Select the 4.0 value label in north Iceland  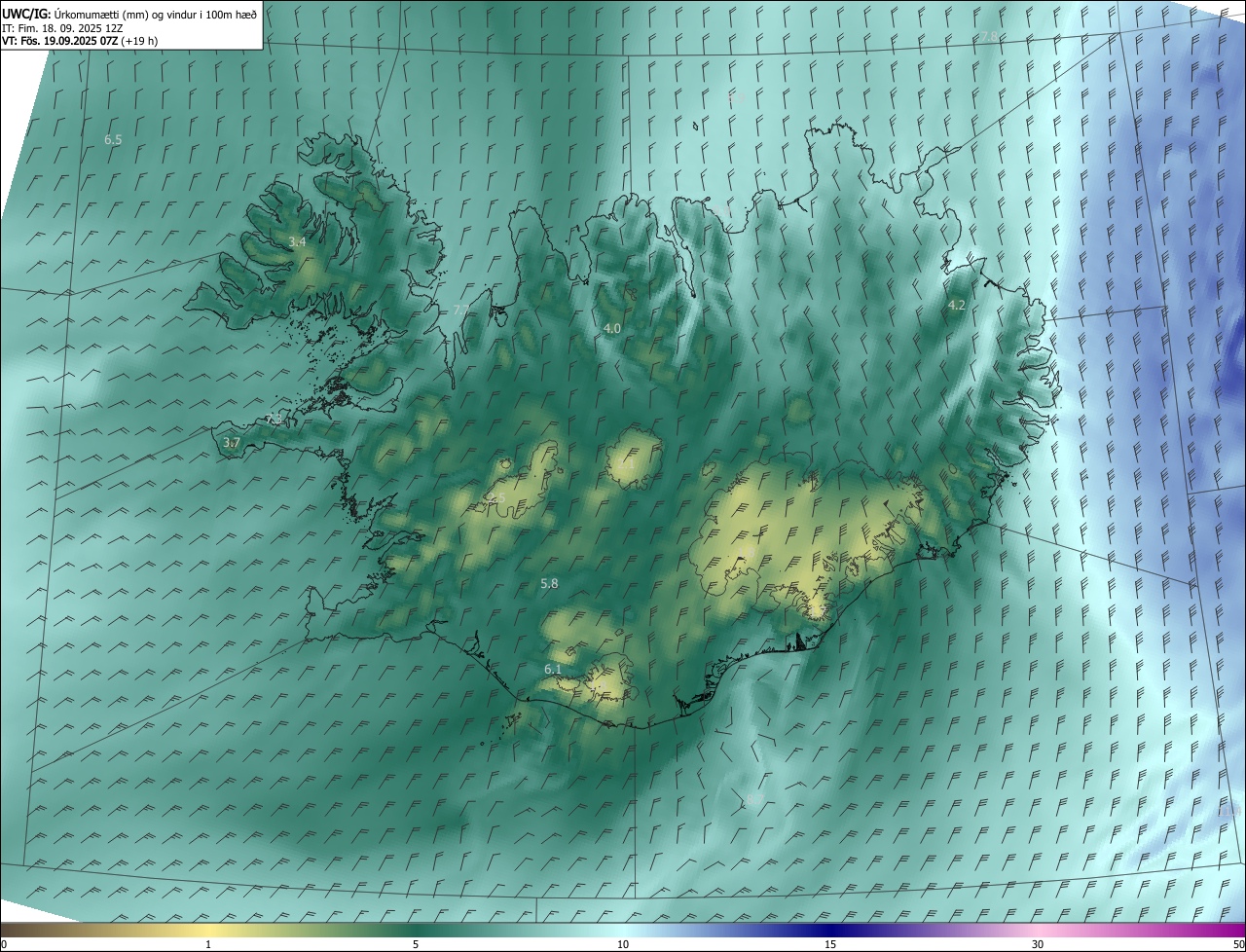(611, 329)
